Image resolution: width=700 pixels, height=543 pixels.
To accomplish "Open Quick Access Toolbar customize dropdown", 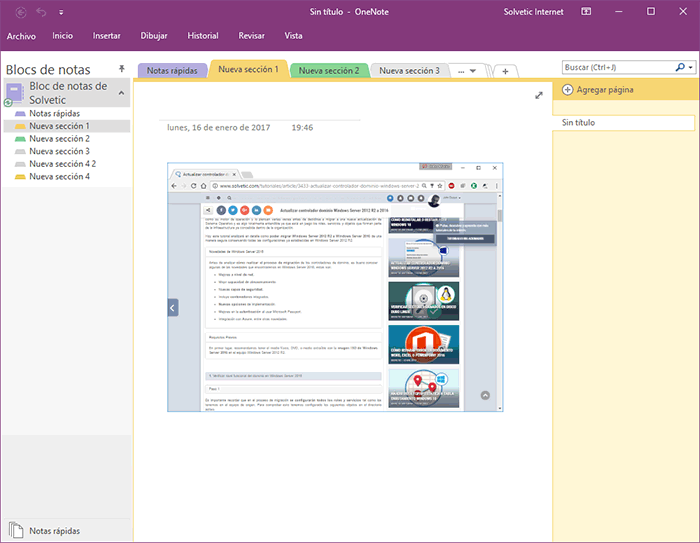I will 61,13.
